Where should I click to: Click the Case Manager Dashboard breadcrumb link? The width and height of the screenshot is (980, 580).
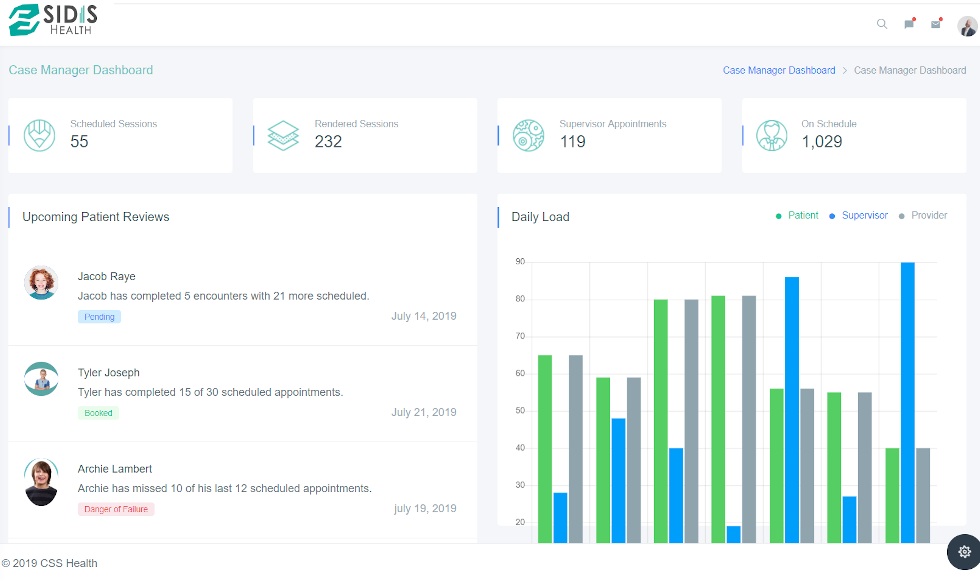point(779,71)
